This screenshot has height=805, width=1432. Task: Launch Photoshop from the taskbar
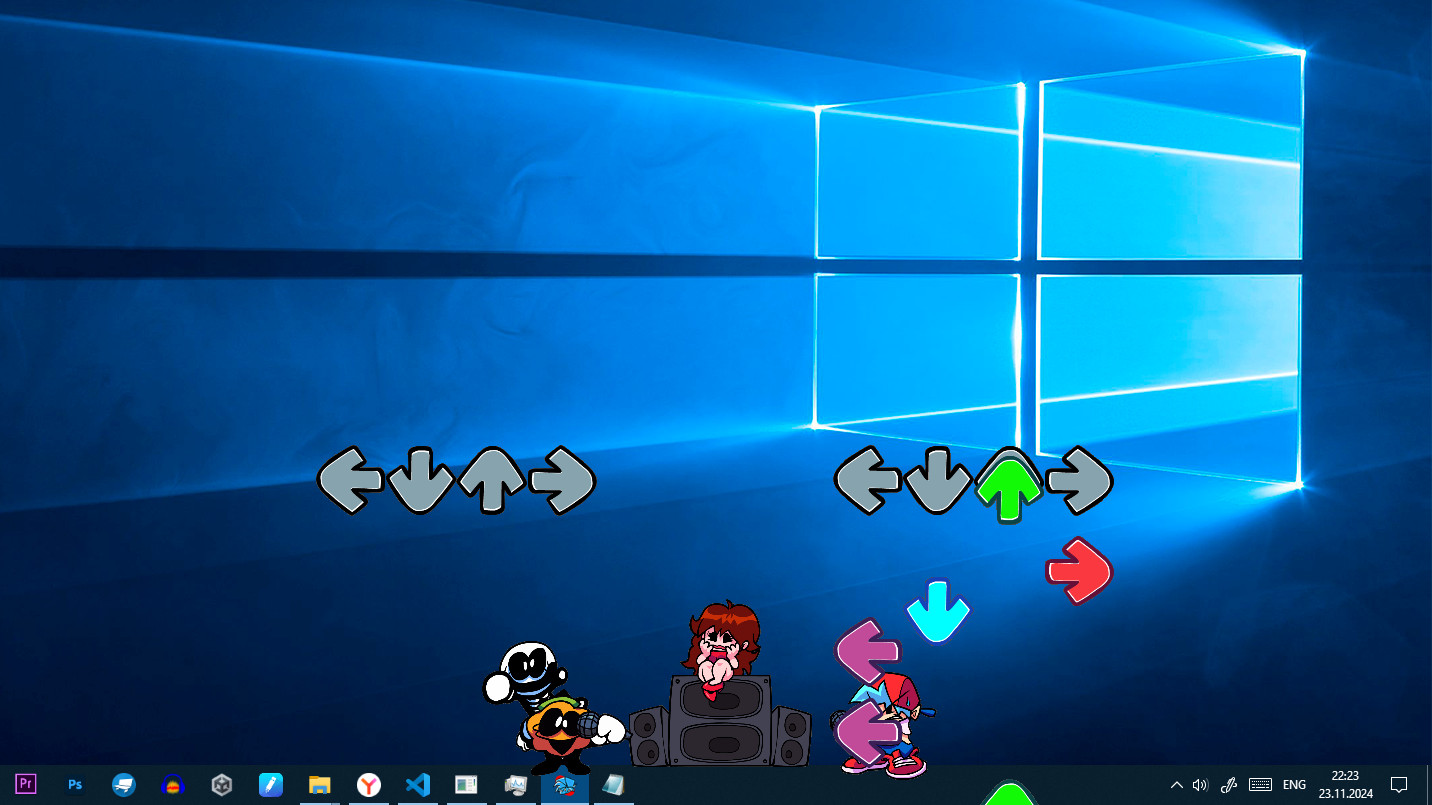(75, 784)
